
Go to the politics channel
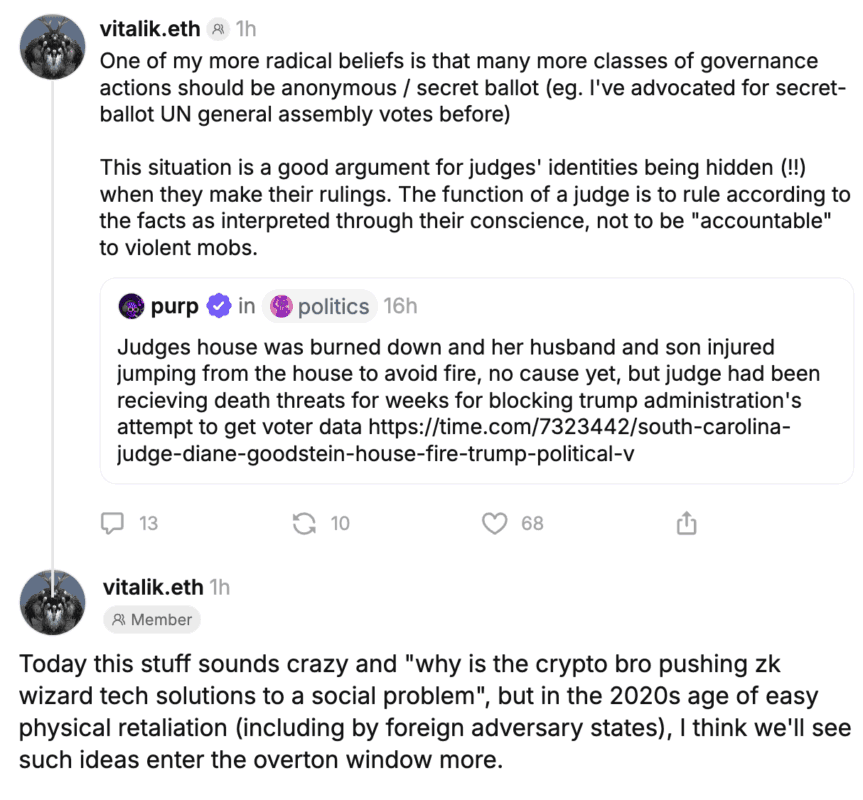[333, 307]
